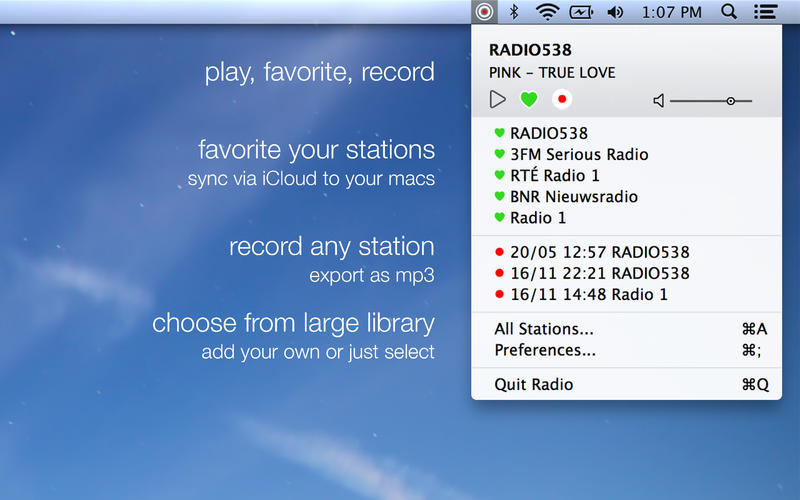
Task: Open the Bluetooth menu bar icon
Action: pyautogui.click(x=514, y=12)
